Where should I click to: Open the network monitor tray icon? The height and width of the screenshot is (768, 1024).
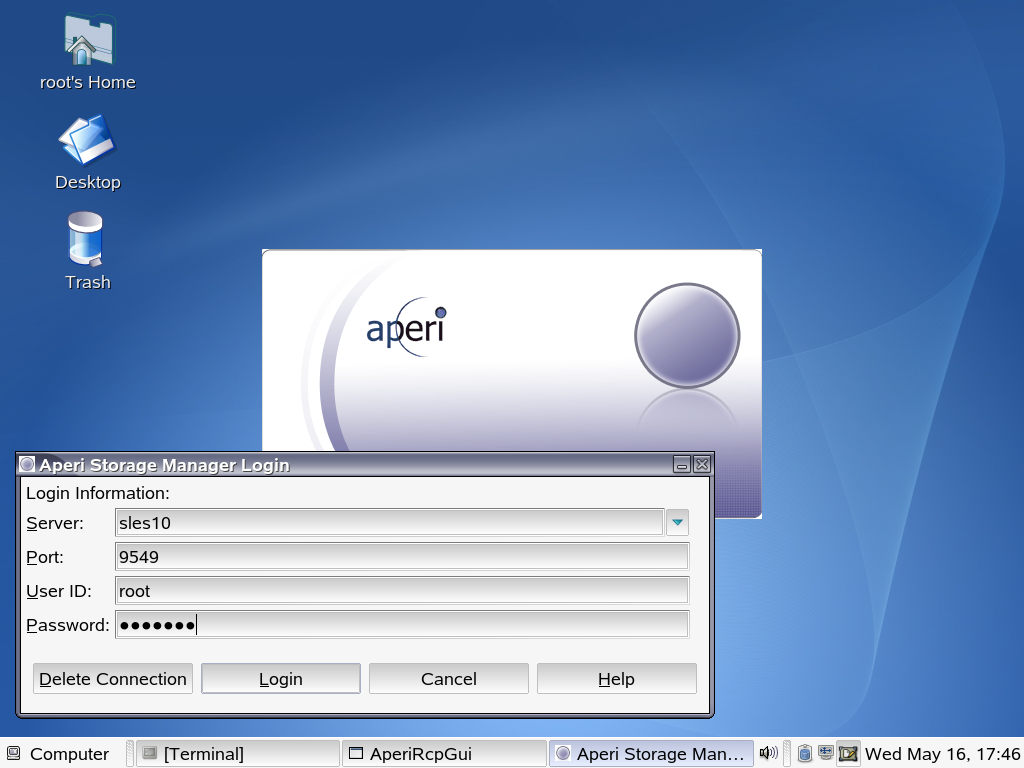coord(826,753)
